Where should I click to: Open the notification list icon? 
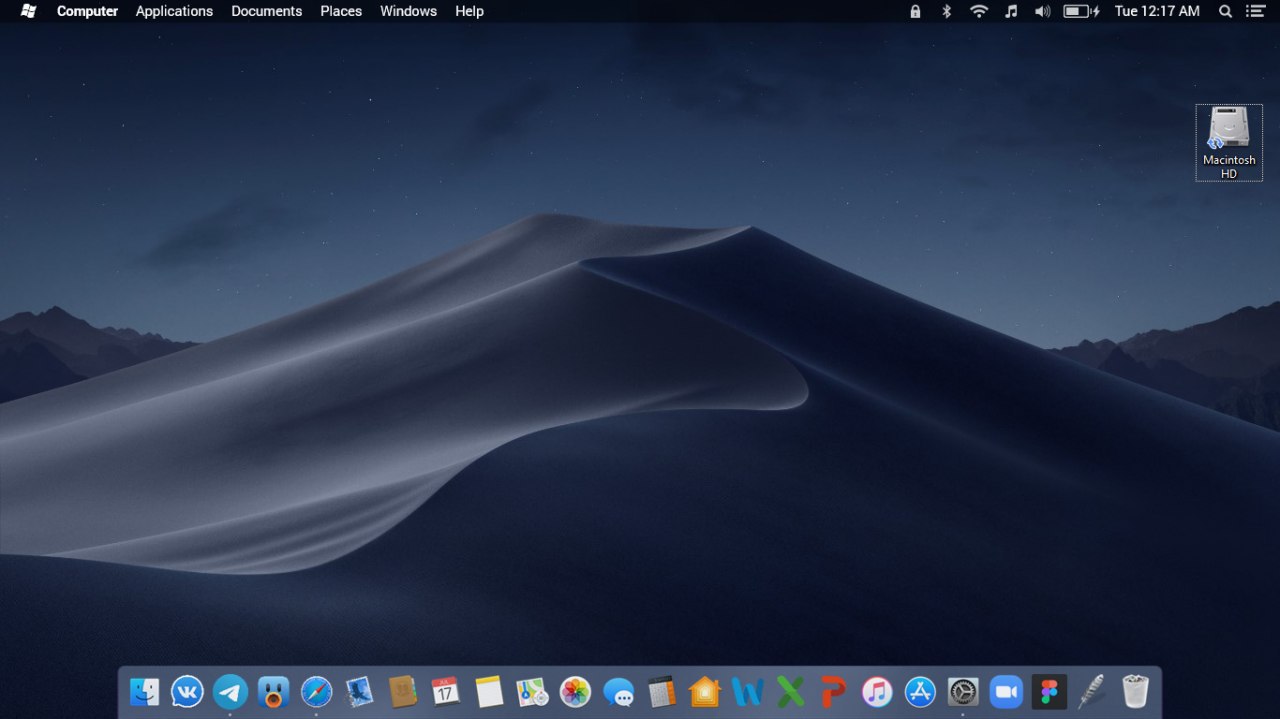pos(1256,11)
